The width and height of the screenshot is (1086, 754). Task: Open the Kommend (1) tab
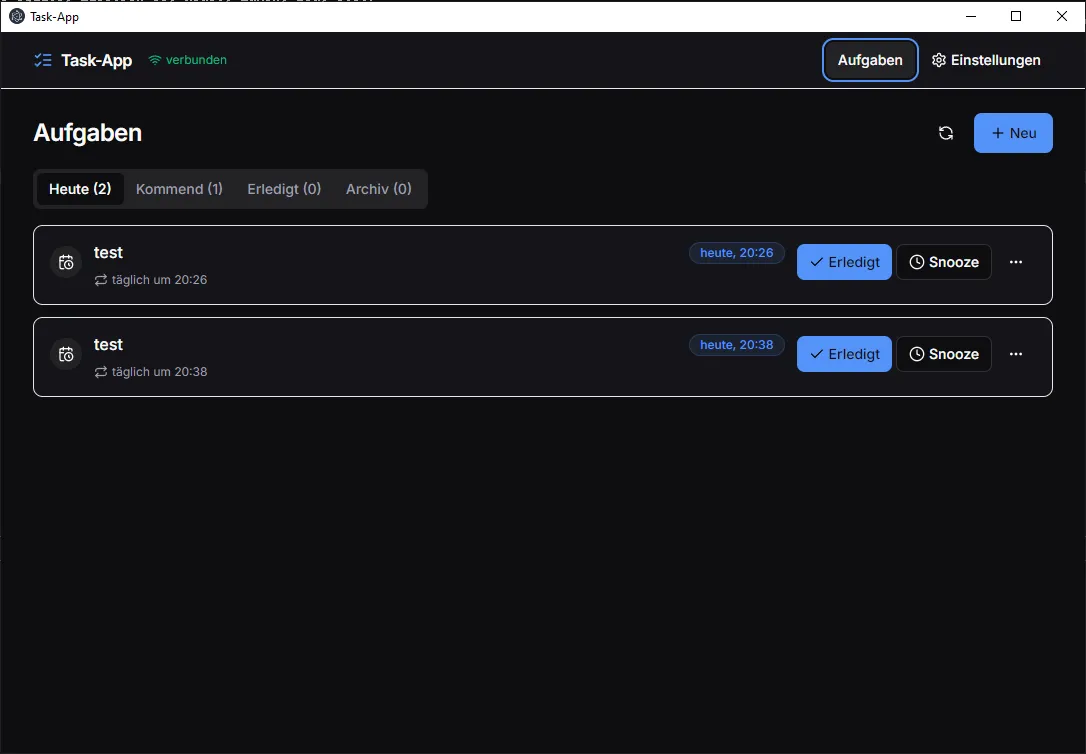(x=179, y=189)
